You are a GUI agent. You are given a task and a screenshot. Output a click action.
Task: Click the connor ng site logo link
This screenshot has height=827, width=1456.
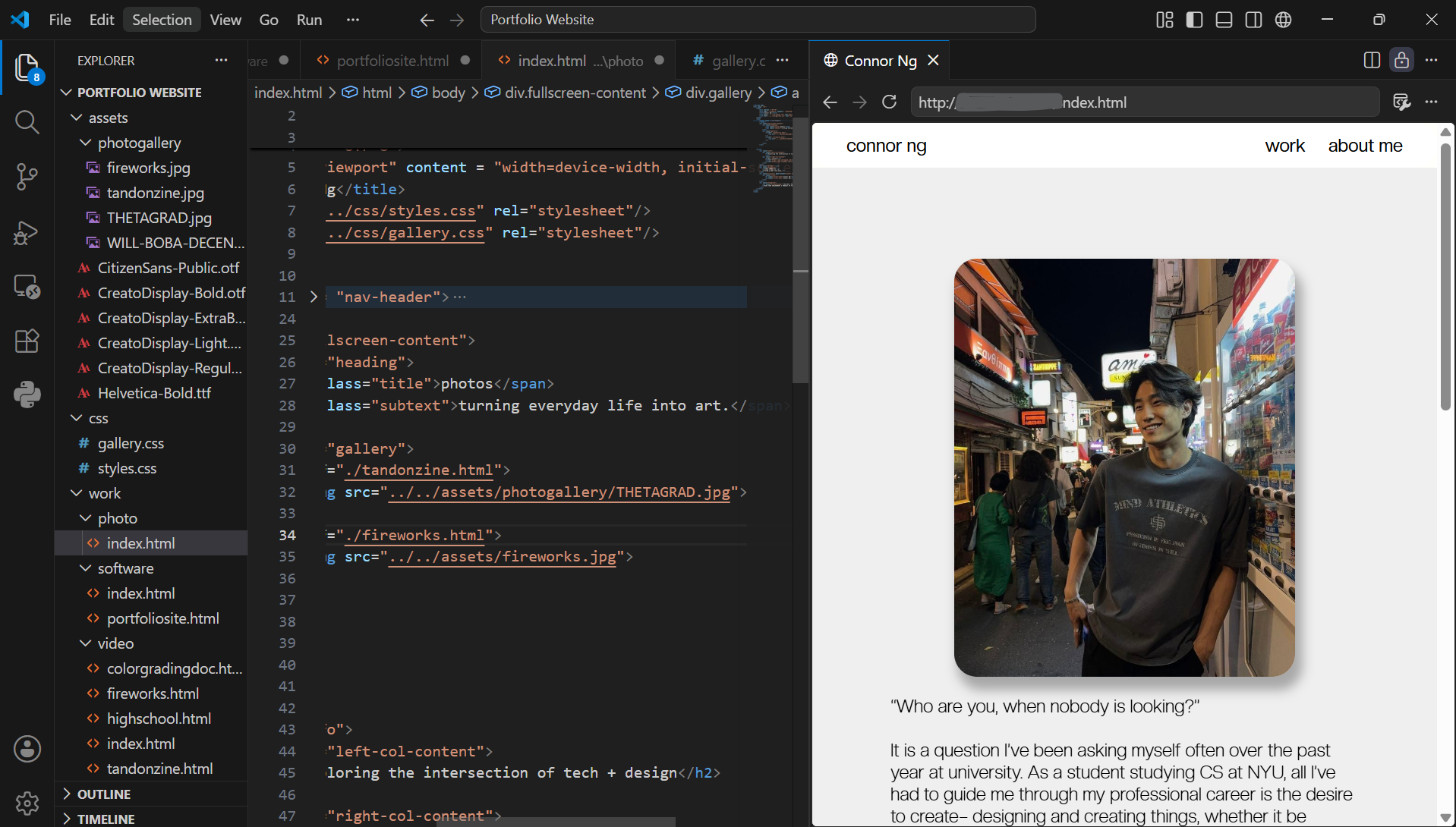click(886, 146)
